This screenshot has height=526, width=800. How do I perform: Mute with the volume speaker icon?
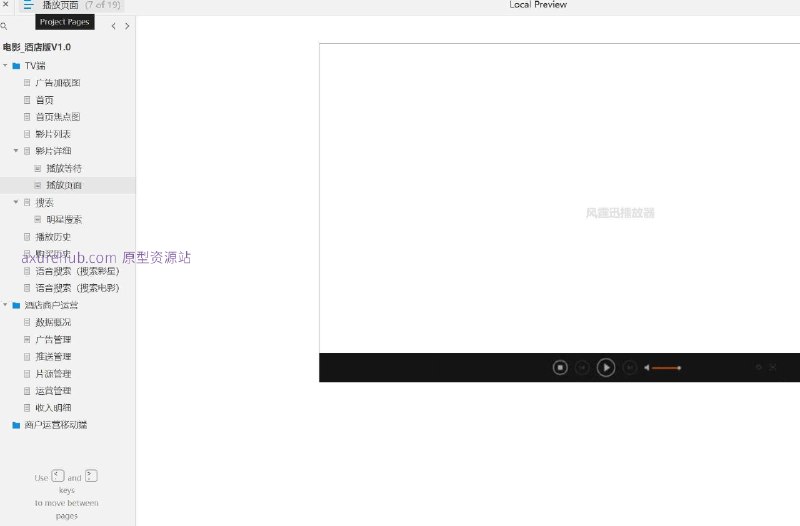point(647,367)
